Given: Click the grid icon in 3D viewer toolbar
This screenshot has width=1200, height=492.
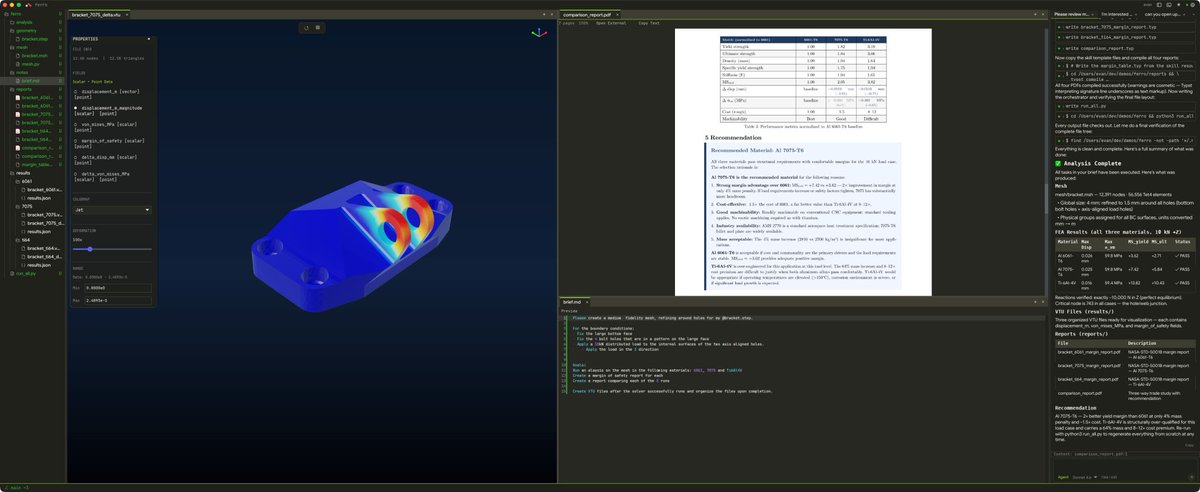Looking at the screenshot, I should (x=318, y=27).
